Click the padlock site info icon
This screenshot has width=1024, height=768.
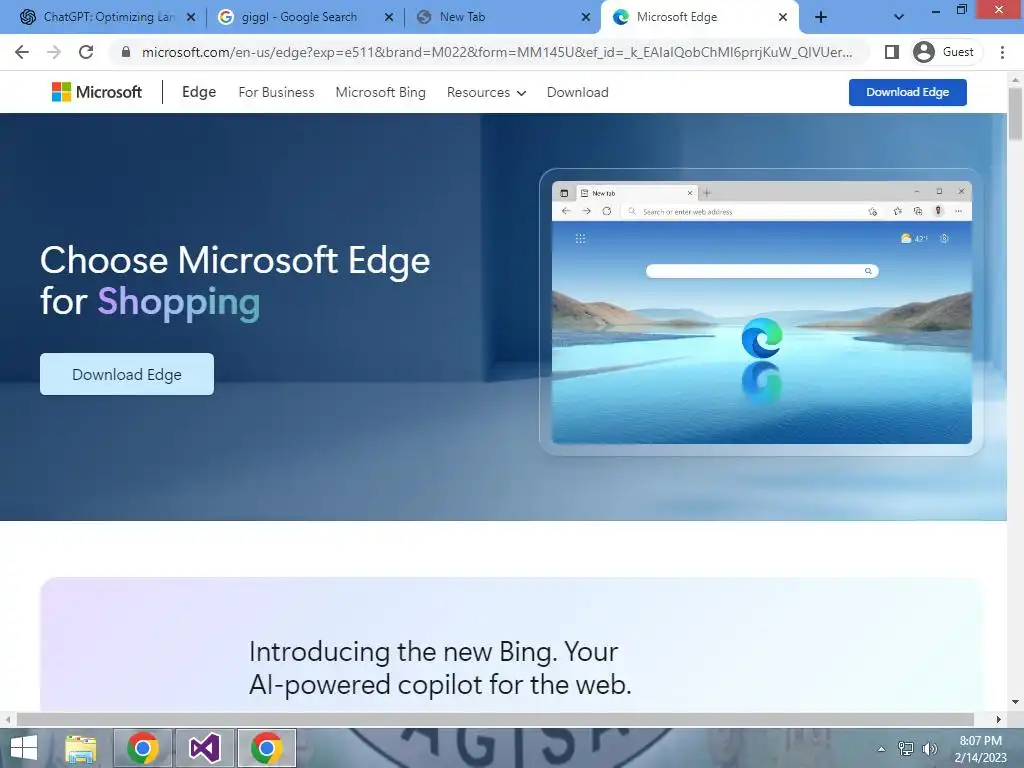click(x=126, y=52)
